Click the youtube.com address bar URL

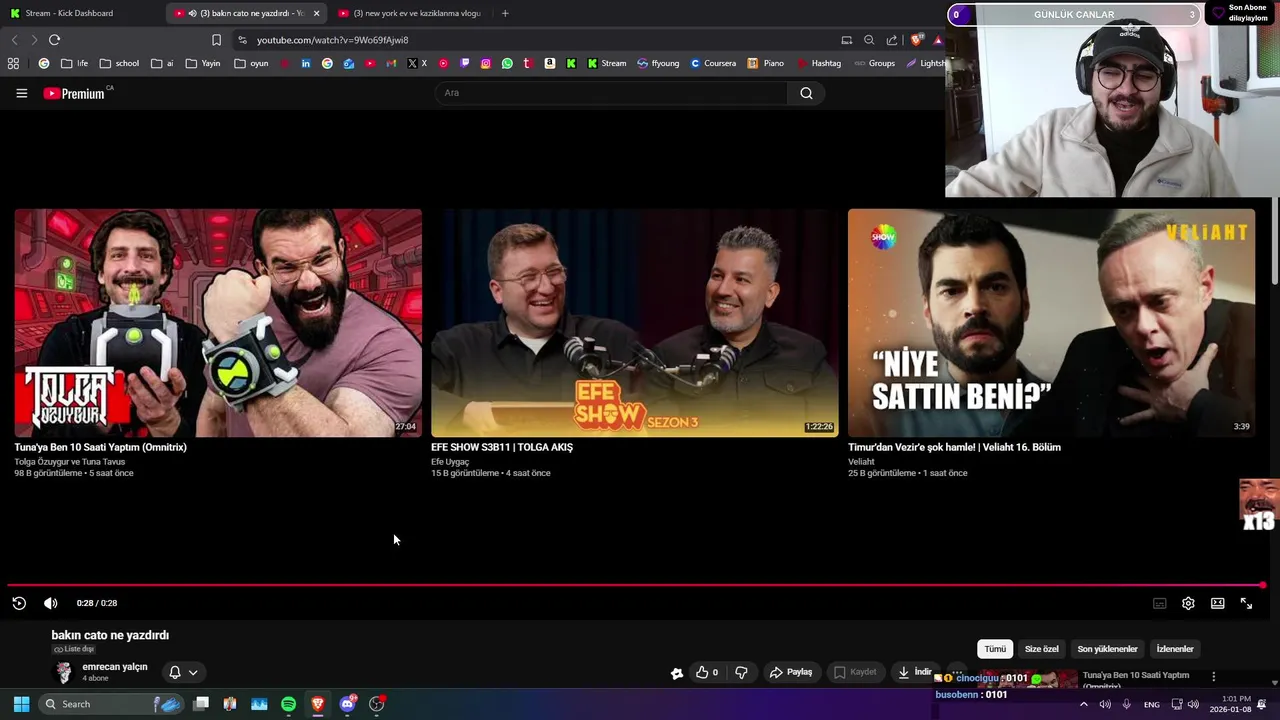point(332,40)
